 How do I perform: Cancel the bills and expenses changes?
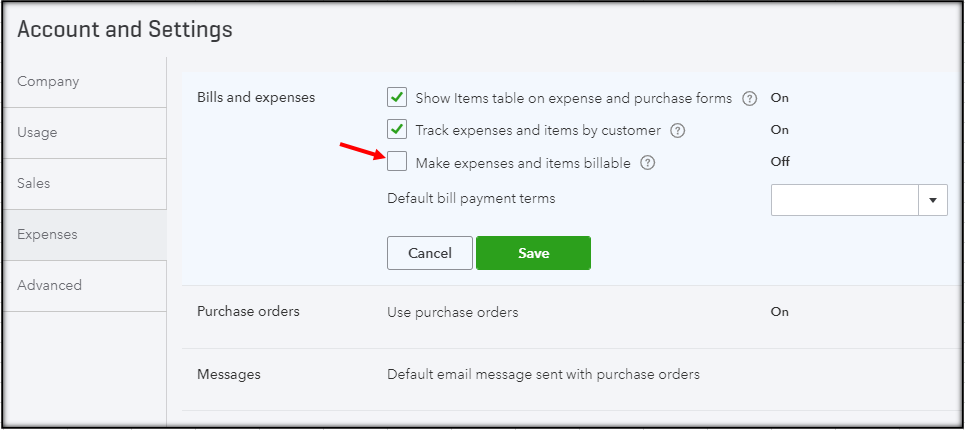(430, 253)
